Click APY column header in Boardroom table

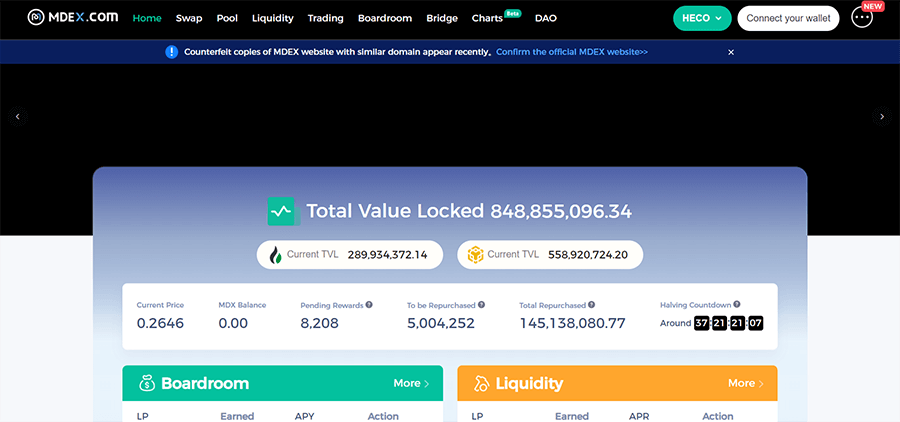click(304, 416)
